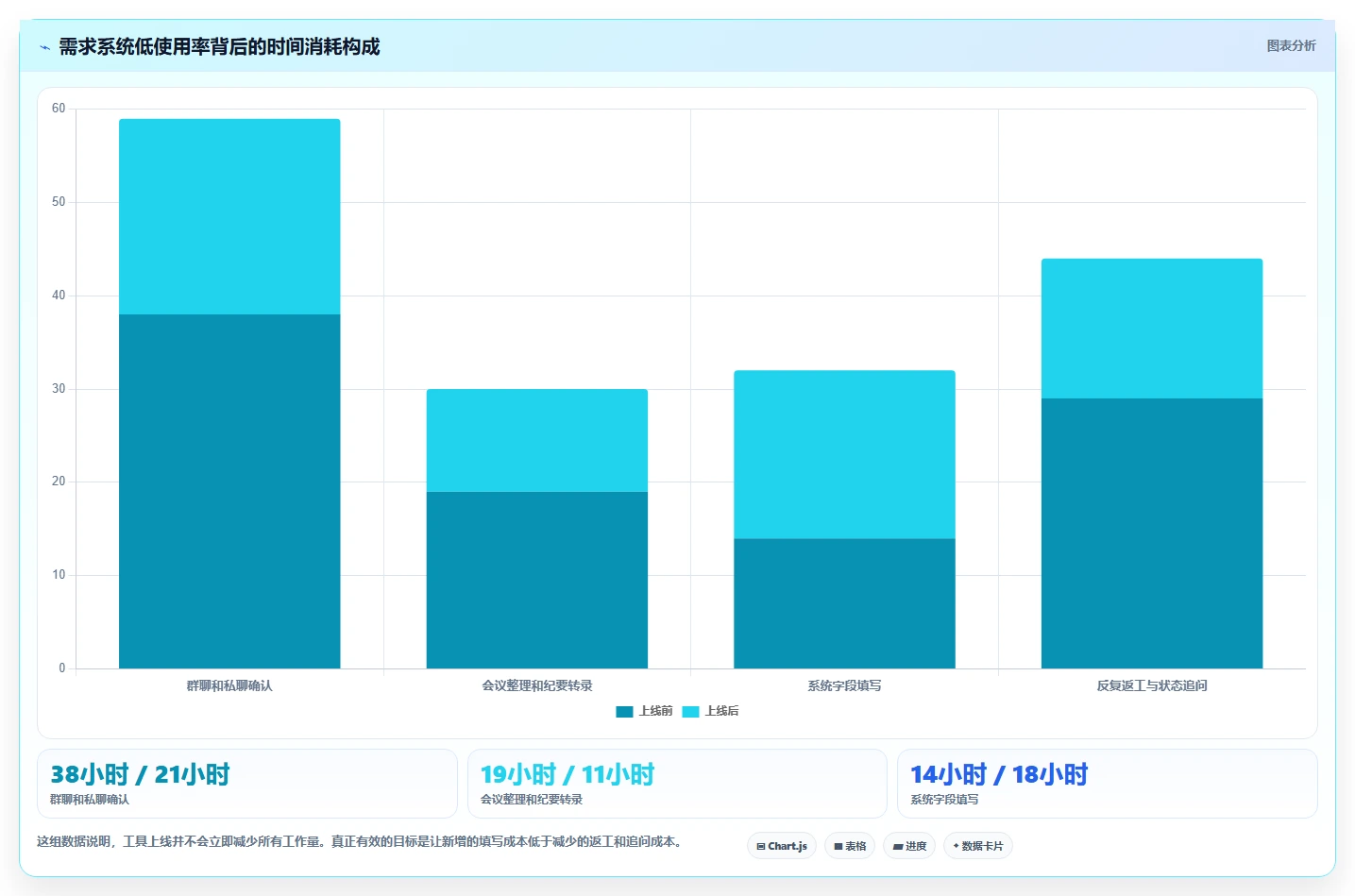
Task: Click the 群聊和私聊确认 dark 上线前 bar segment
Action: click(x=229, y=491)
